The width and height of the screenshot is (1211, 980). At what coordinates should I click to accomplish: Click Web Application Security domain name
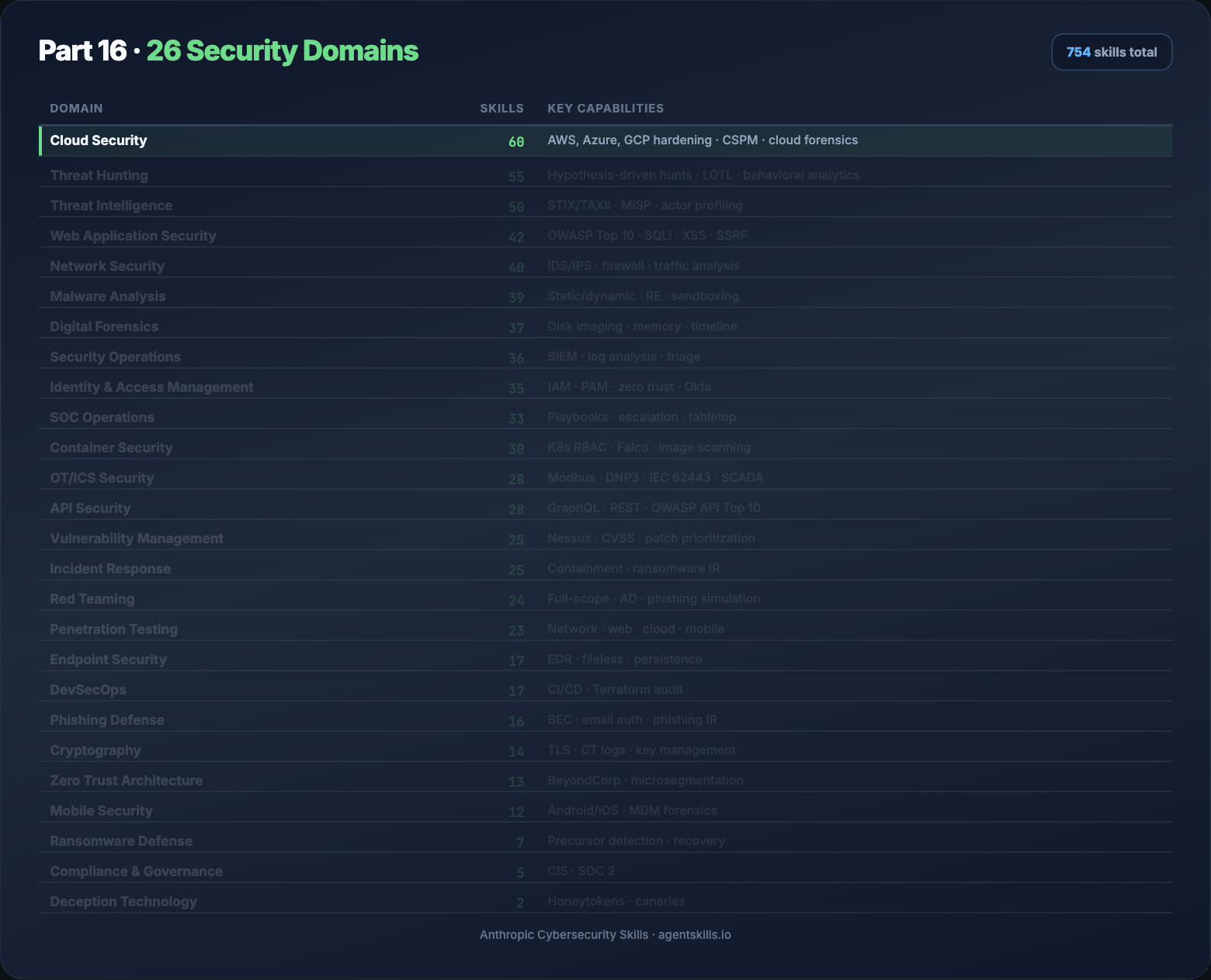pyautogui.click(x=133, y=236)
